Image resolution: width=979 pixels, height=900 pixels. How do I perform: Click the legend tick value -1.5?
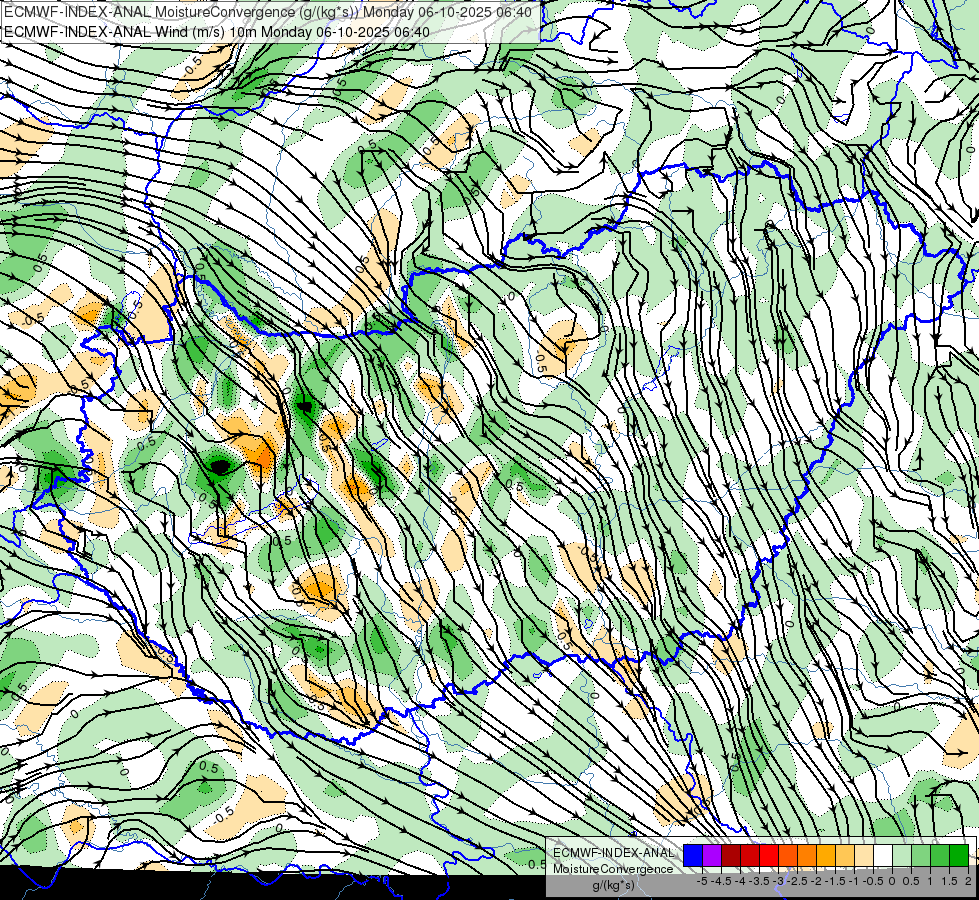[835, 881]
